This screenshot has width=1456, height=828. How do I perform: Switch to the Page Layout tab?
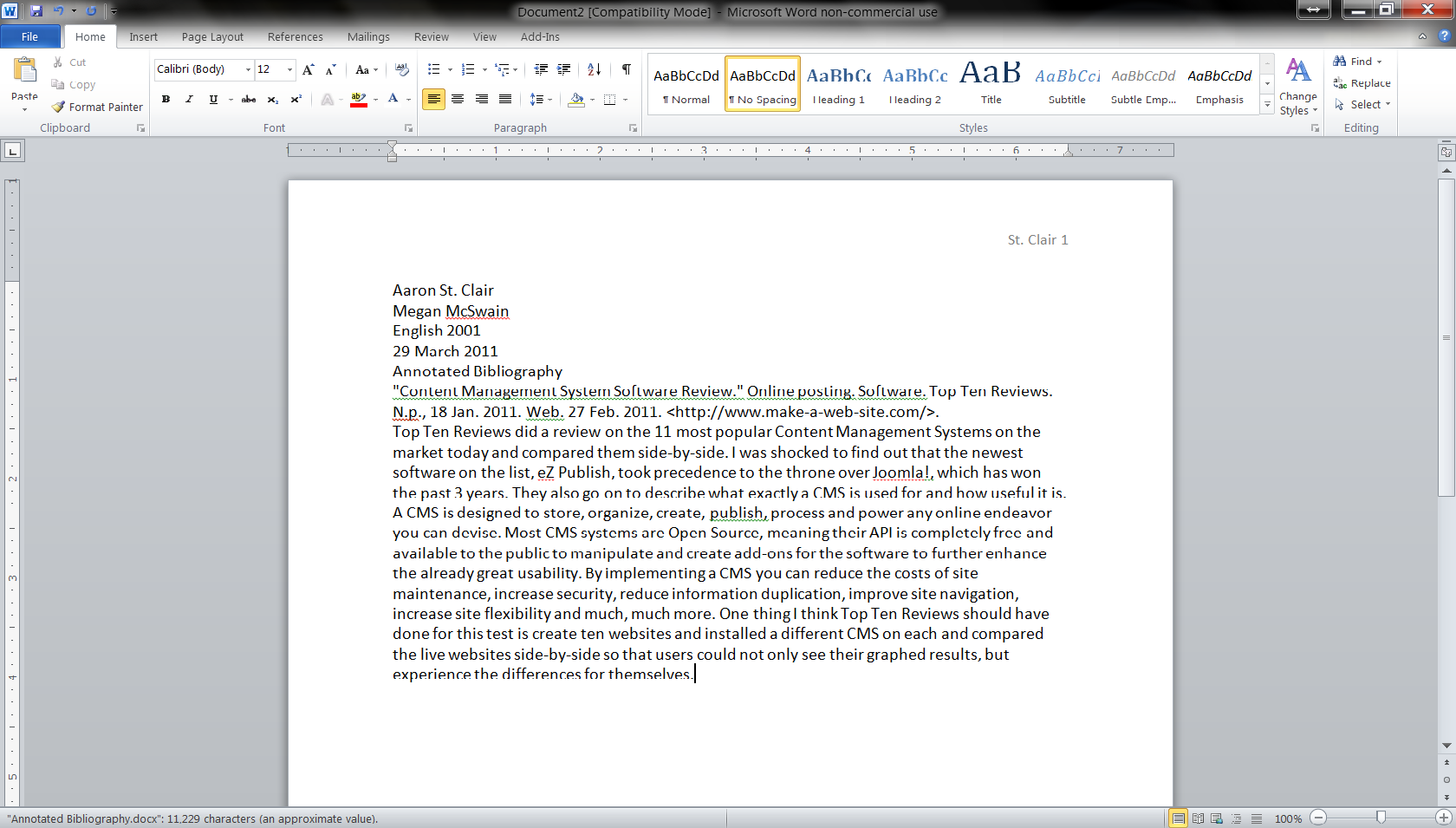212,36
